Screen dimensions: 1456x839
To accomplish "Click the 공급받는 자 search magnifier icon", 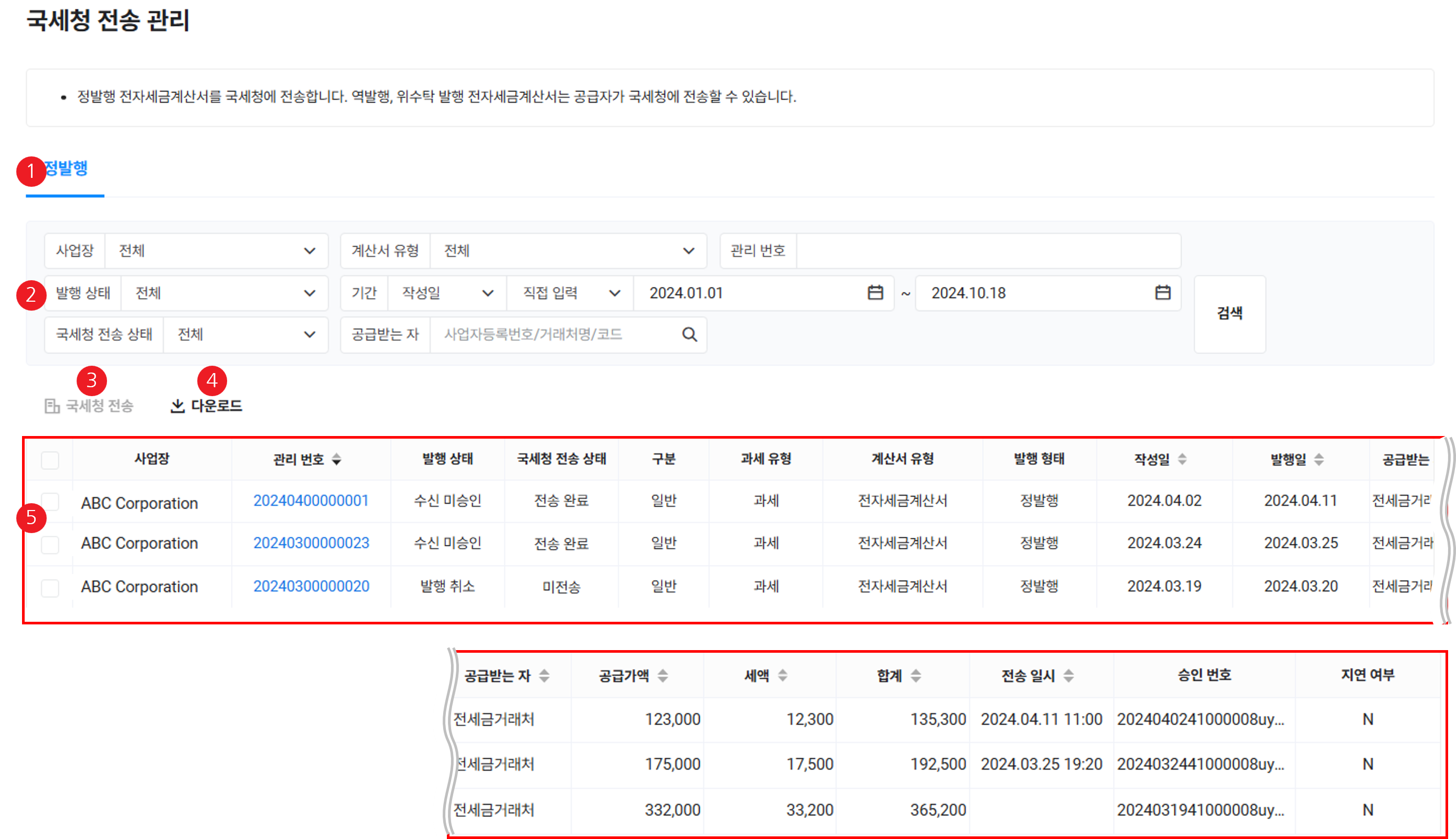I will (689, 335).
